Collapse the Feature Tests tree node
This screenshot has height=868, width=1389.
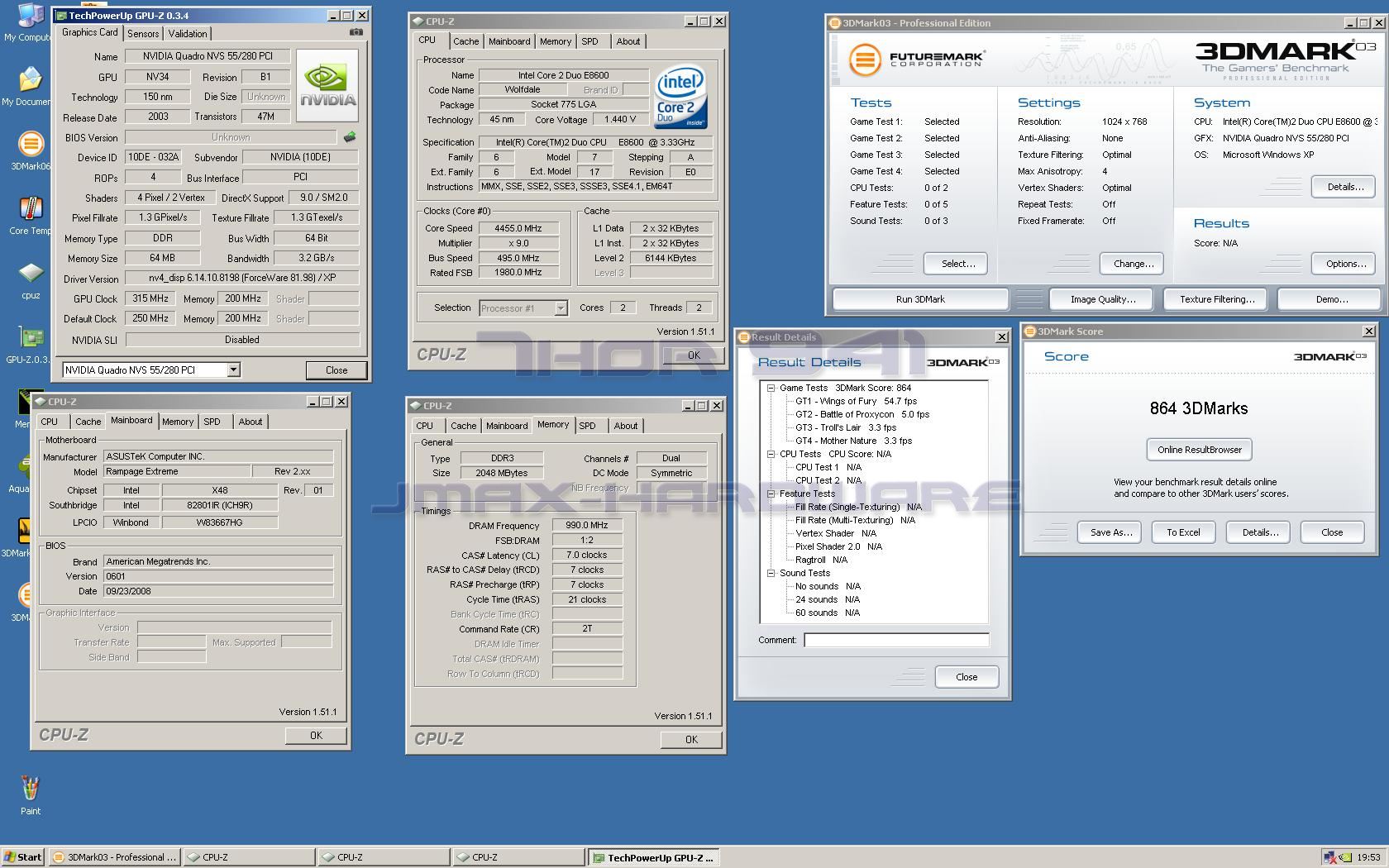[771, 494]
